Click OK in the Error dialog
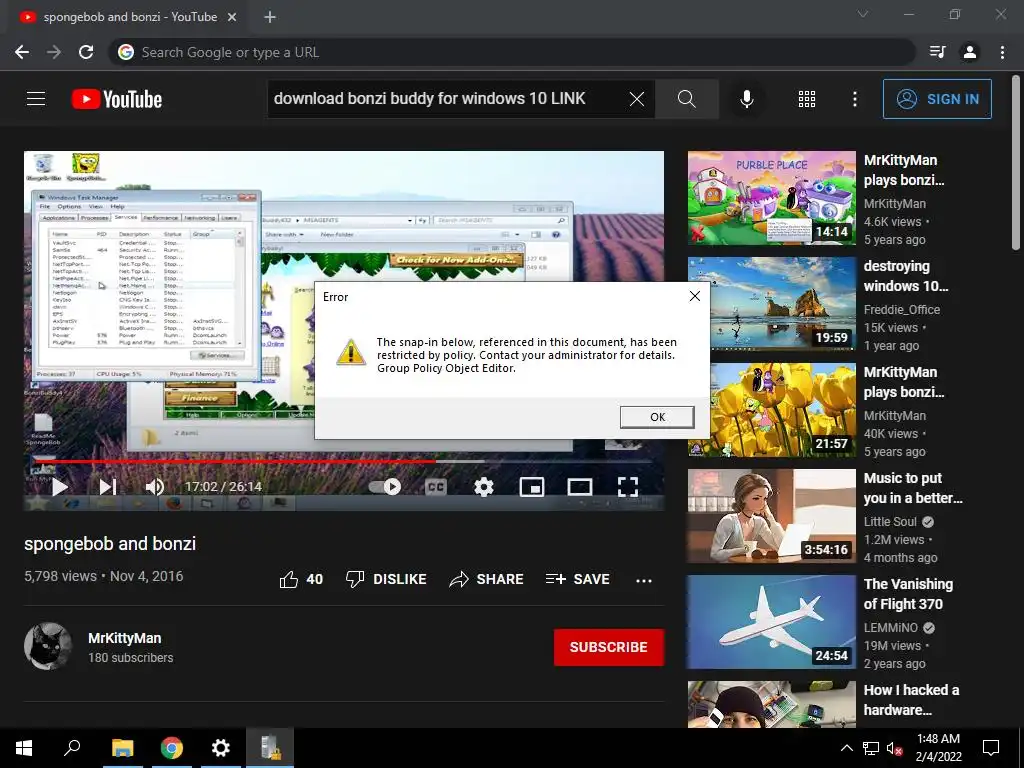1024x768 pixels. click(657, 417)
